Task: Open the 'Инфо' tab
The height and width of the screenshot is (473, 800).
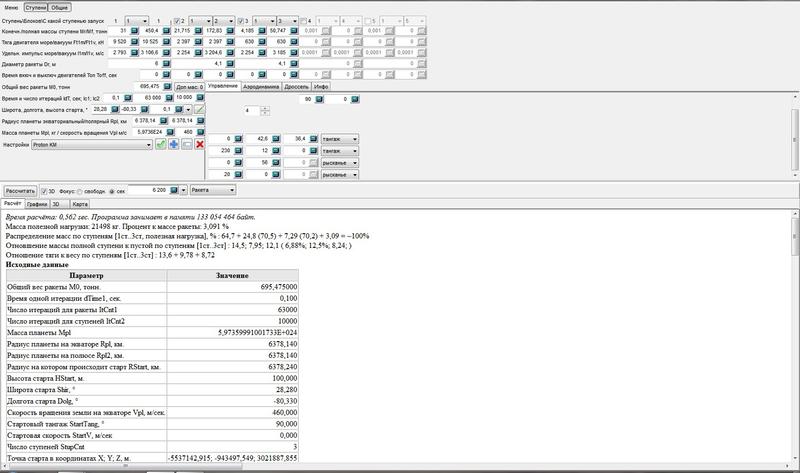Action: point(321,87)
